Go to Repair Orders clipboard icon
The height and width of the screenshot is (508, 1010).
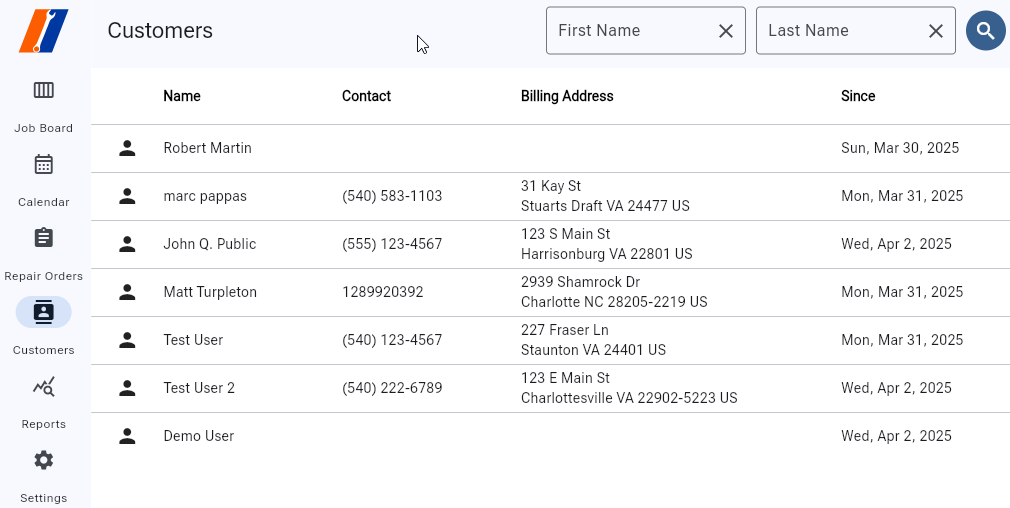click(x=43, y=239)
